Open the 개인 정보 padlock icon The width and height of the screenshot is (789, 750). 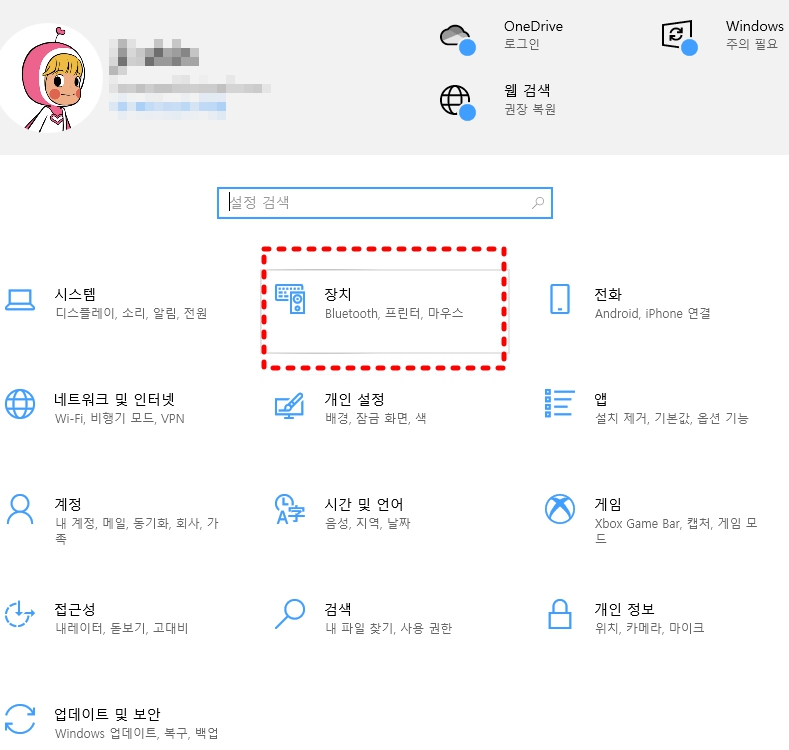560,614
